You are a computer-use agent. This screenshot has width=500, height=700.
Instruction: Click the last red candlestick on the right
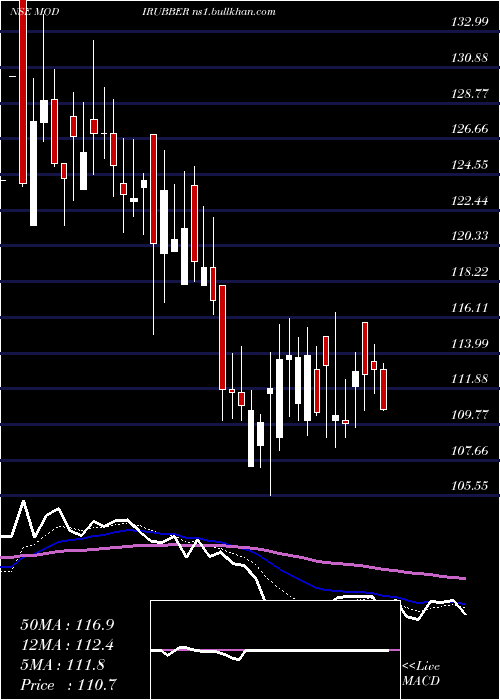[x=383, y=389]
